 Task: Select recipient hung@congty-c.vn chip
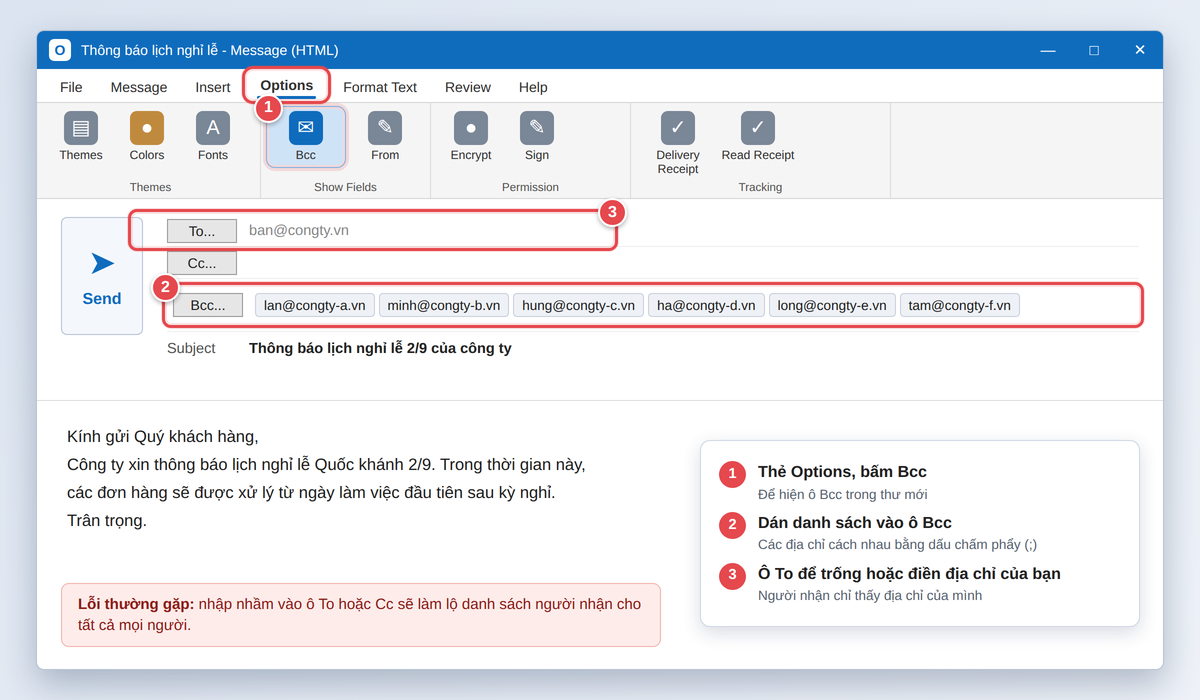pyautogui.click(x=579, y=305)
